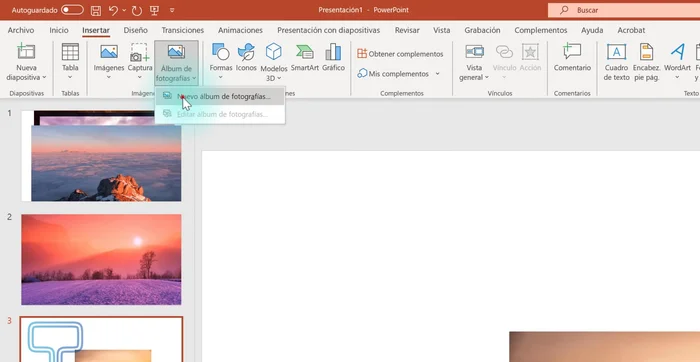Click Obtener complementos button
Image resolution: width=700 pixels, height=362 pixels.
click(x=400, y=54)
